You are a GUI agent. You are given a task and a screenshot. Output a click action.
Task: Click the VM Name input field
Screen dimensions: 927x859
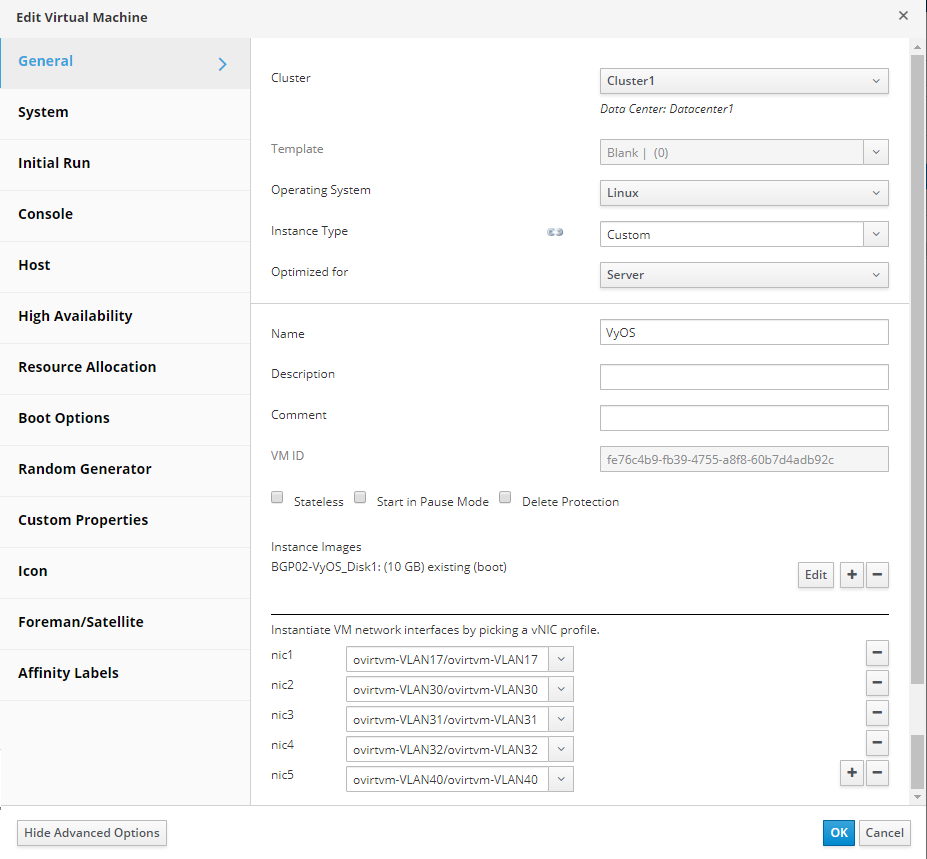pyautogui.click(x=744, y=333)
